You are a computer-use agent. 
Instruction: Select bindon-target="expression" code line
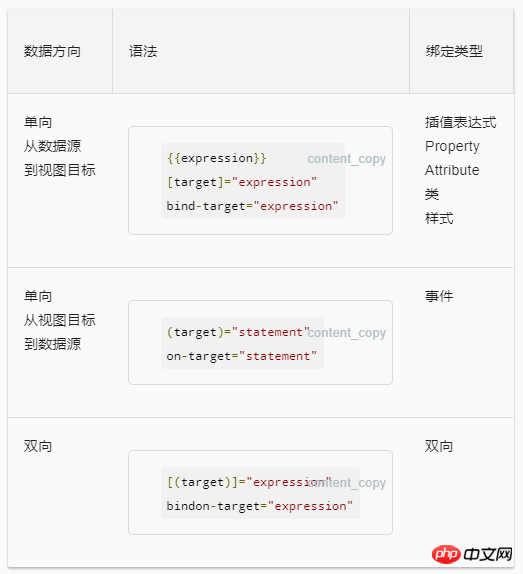(260, 506)
